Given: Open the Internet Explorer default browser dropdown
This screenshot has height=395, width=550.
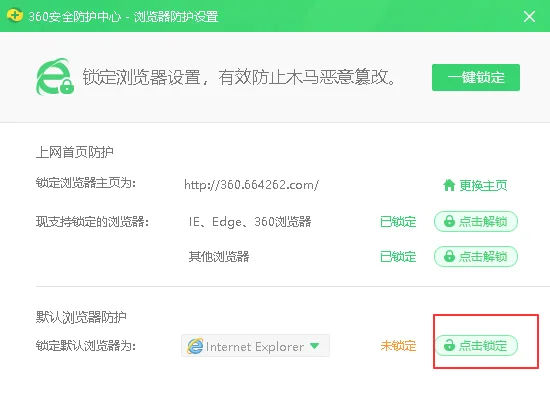Looking at the screenshot, I should [x=255, y=346].
